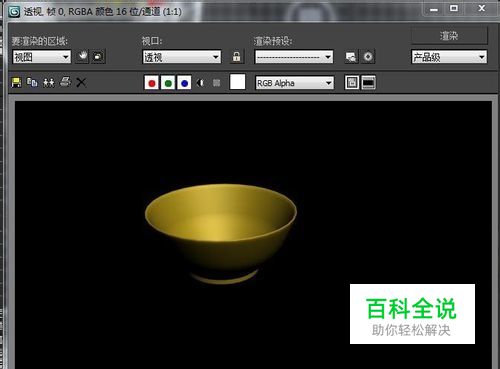
Task: Toggle the lock to viewport padlock
Action: (x=237, y=57)
